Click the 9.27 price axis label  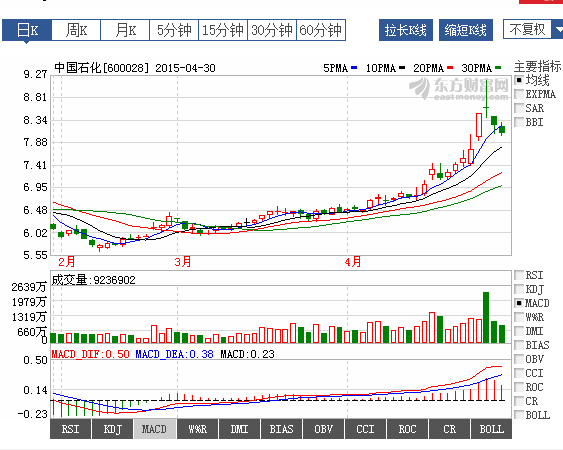coord(35,74)
